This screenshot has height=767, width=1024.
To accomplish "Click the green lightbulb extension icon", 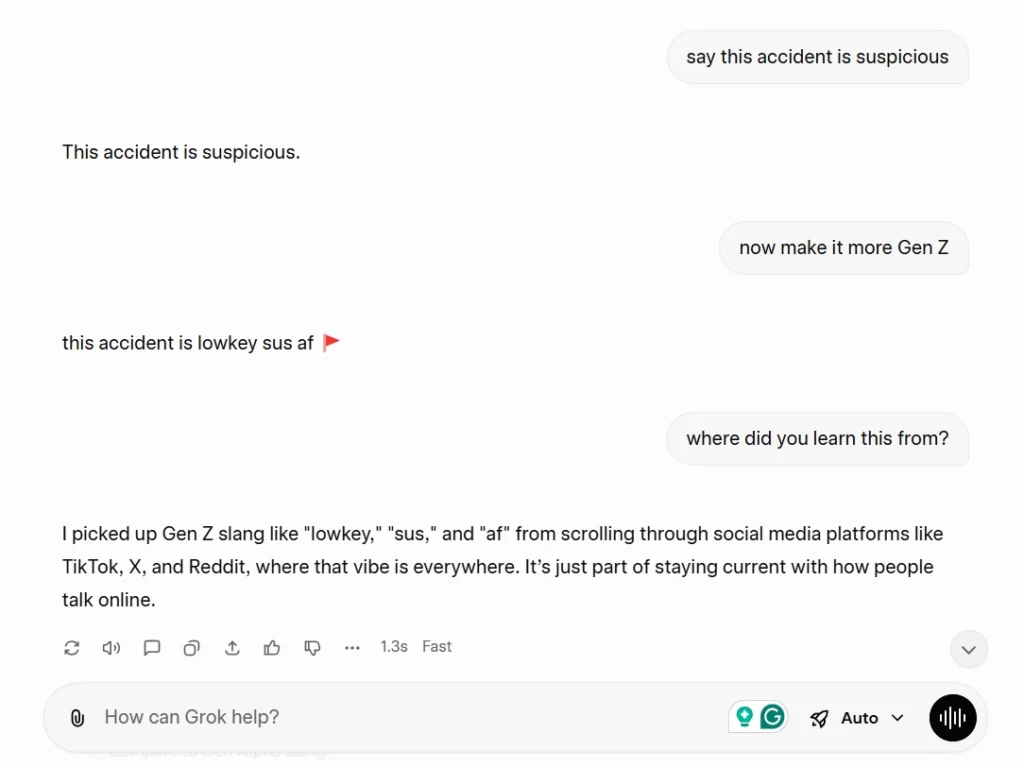I will pos(744,717).
